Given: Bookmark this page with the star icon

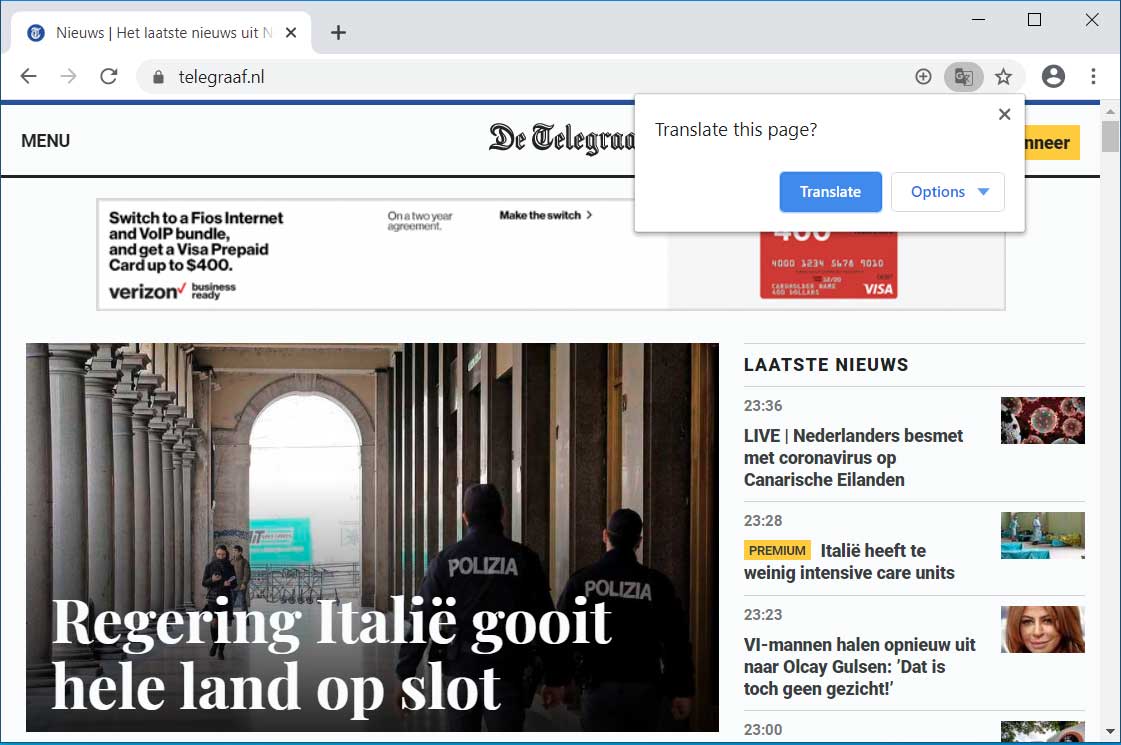Looking at the screenshot, I should tap(1003, 77).
